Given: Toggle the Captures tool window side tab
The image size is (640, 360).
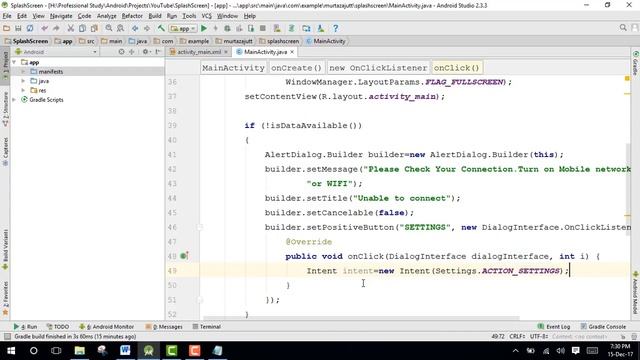Looking at the screenshot, I should (x=5, y=151).
